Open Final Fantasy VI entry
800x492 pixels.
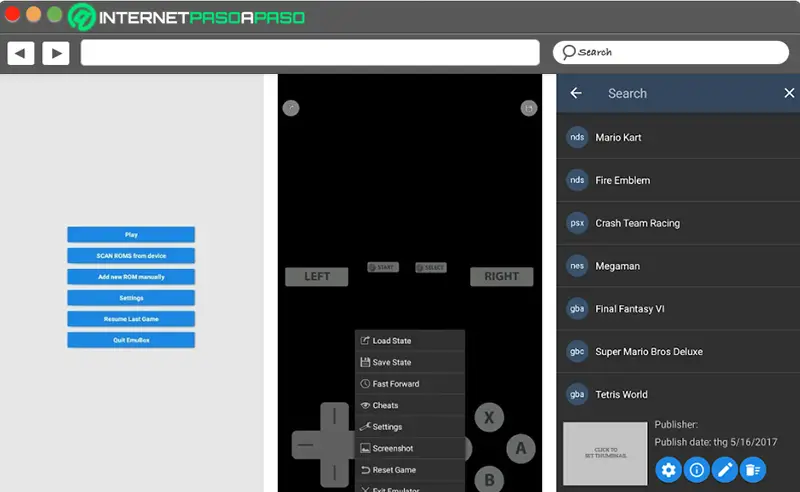[679, 309]
